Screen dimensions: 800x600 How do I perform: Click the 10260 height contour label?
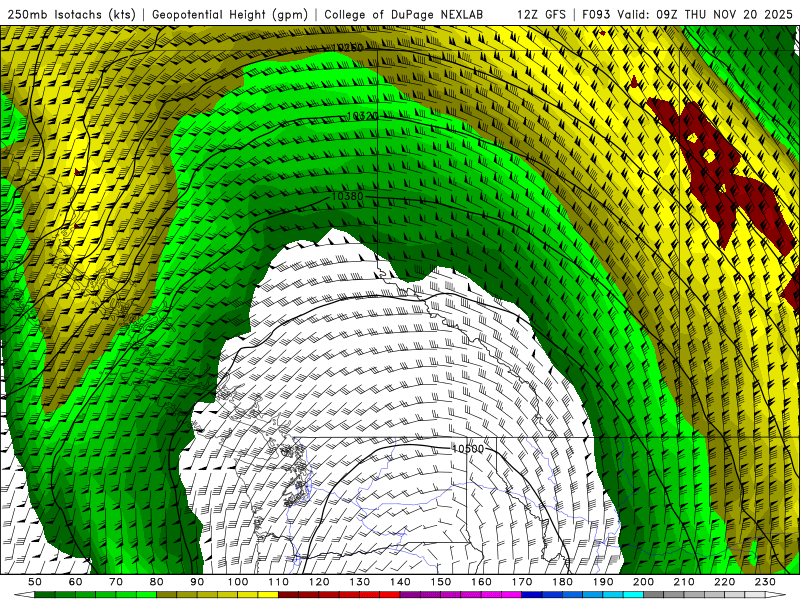(x=347, y=48)
